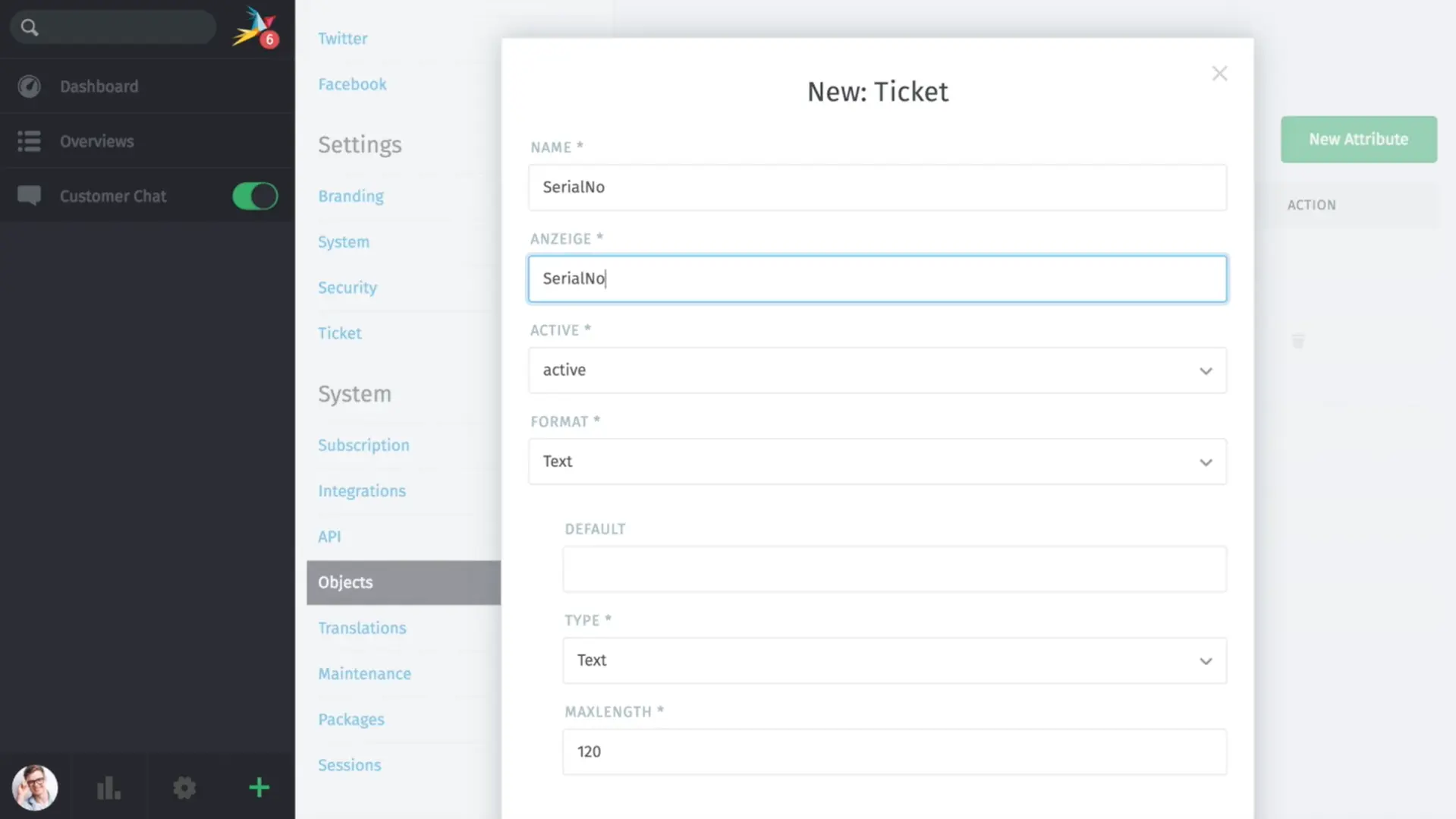Screen dimensions: 1456x819
Task: Open the Integrations link
Action: [362, 490]
